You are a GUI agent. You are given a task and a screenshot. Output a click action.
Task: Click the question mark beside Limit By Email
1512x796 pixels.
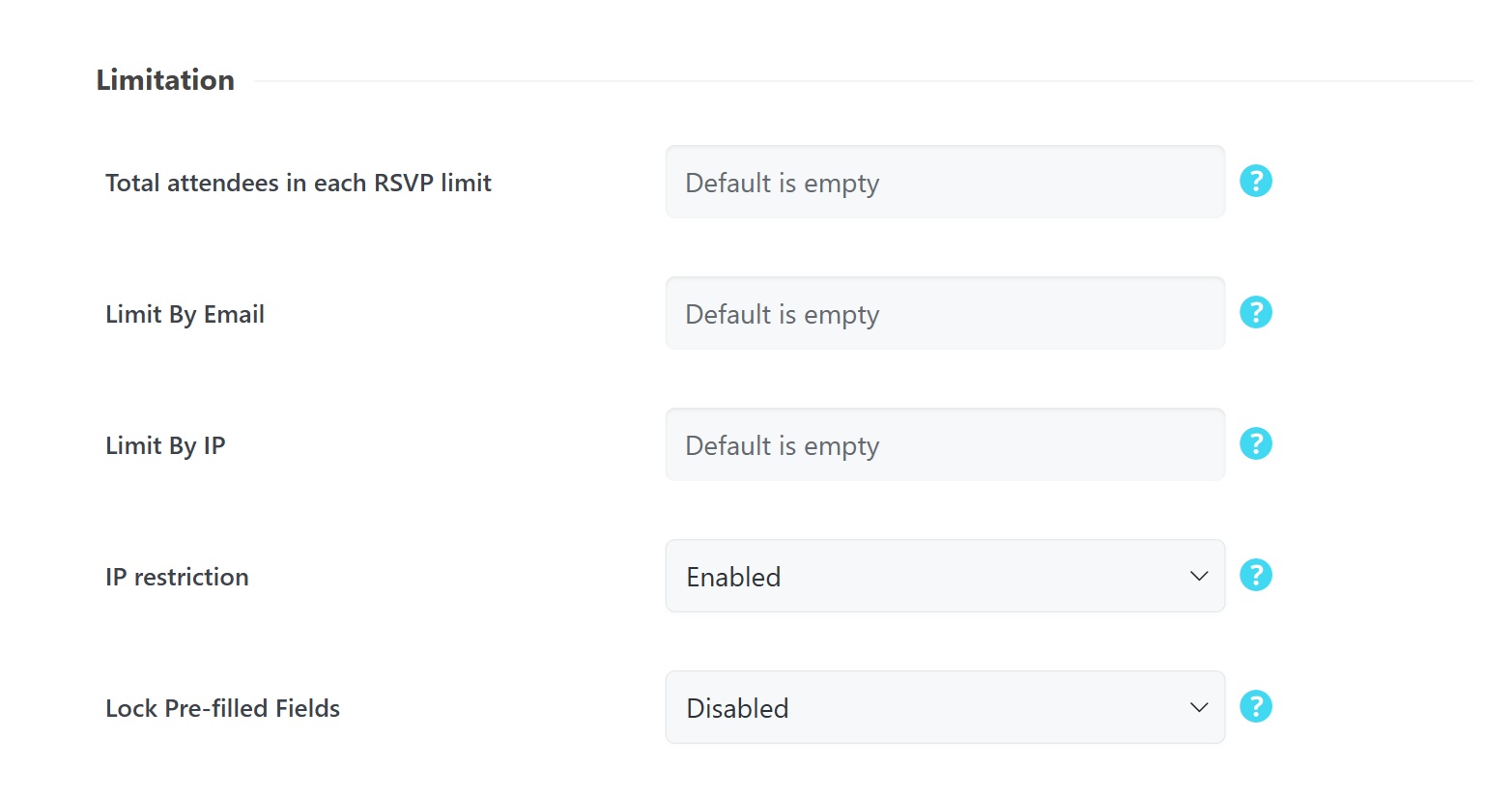pyautogui.click(x=1255, y=312)
